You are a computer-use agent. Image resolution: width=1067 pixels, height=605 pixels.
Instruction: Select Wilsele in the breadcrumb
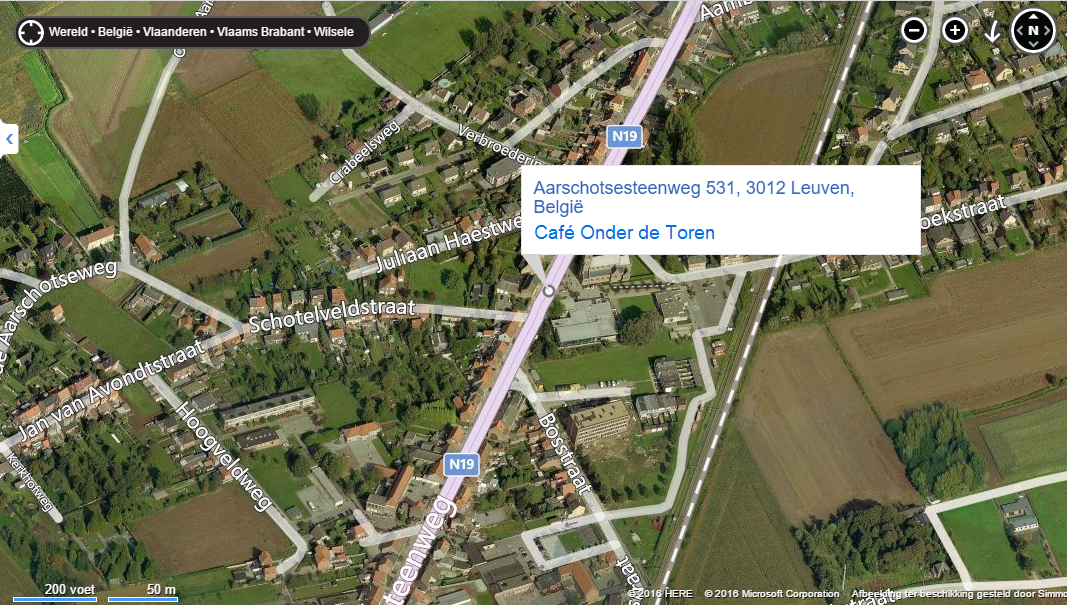click(333, 32)
